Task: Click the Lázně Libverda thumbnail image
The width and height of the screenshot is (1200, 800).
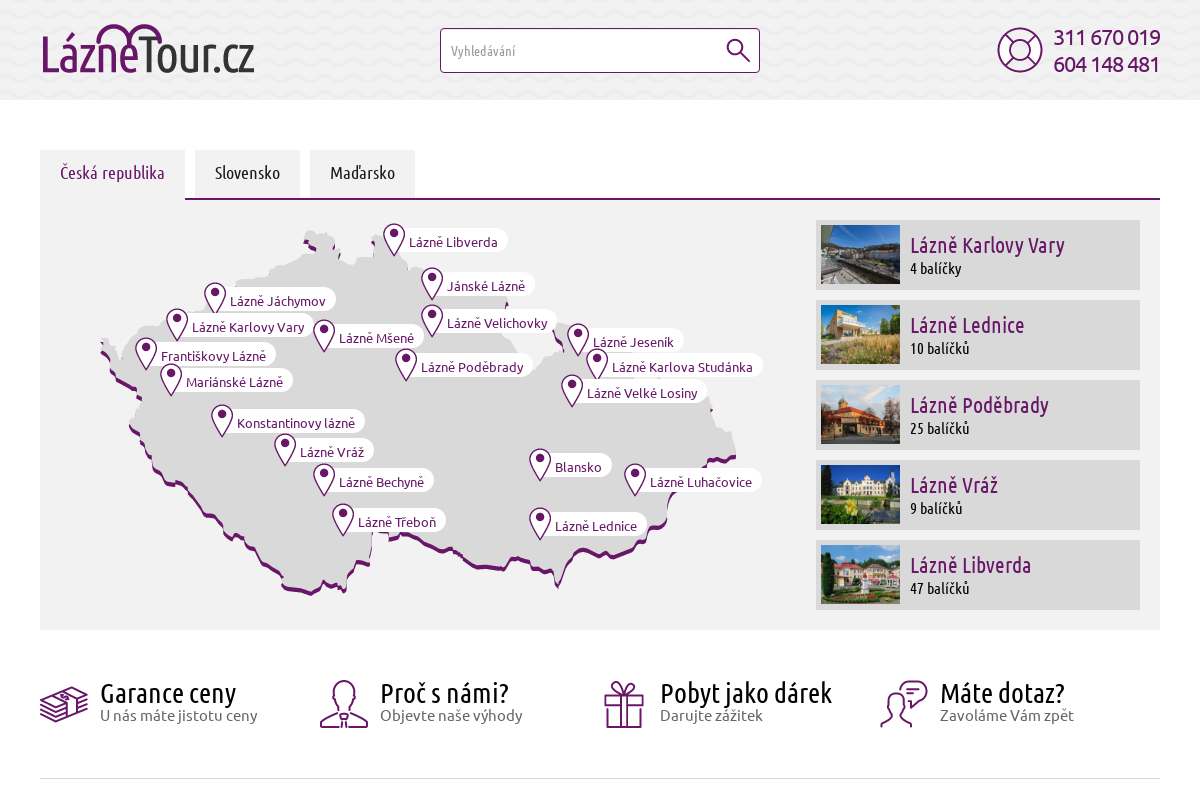Action: pyautogui.click(x=860, y=574)
